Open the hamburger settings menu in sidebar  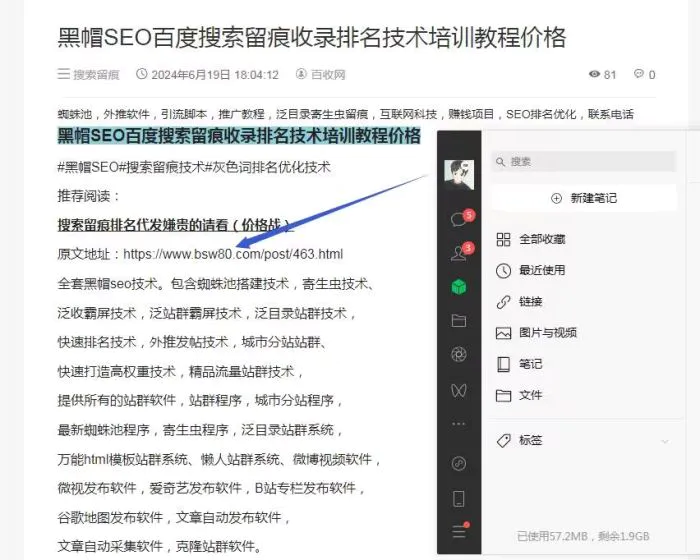tap(459, 531)
